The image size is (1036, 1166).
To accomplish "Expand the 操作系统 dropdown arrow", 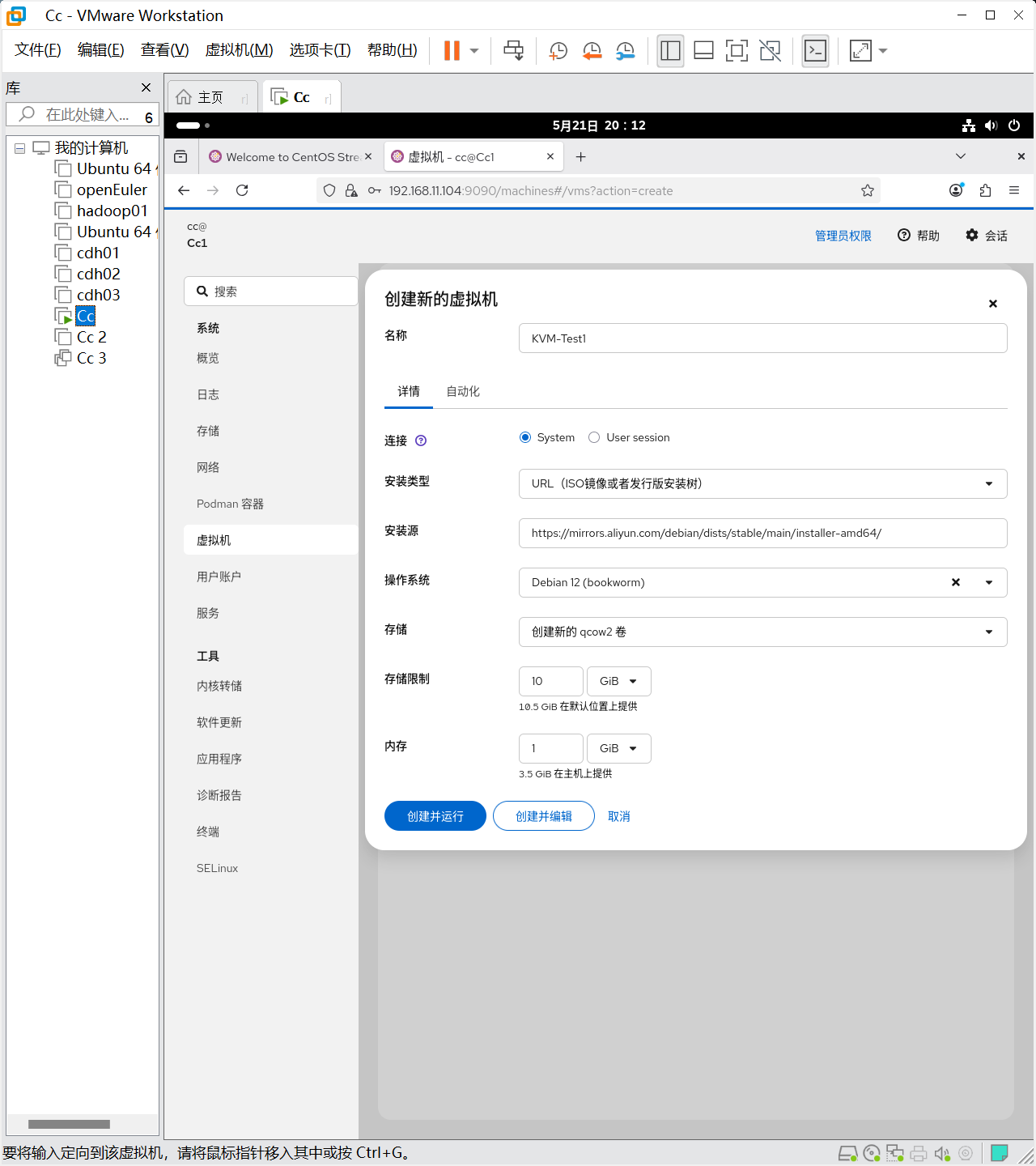I will tap(989, 582).
